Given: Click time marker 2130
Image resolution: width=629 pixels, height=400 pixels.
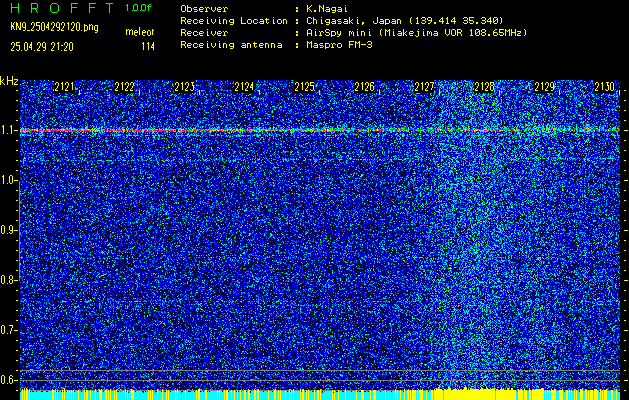Looking at the screenshot, I should pyautogui.click(x=605, y=87).
